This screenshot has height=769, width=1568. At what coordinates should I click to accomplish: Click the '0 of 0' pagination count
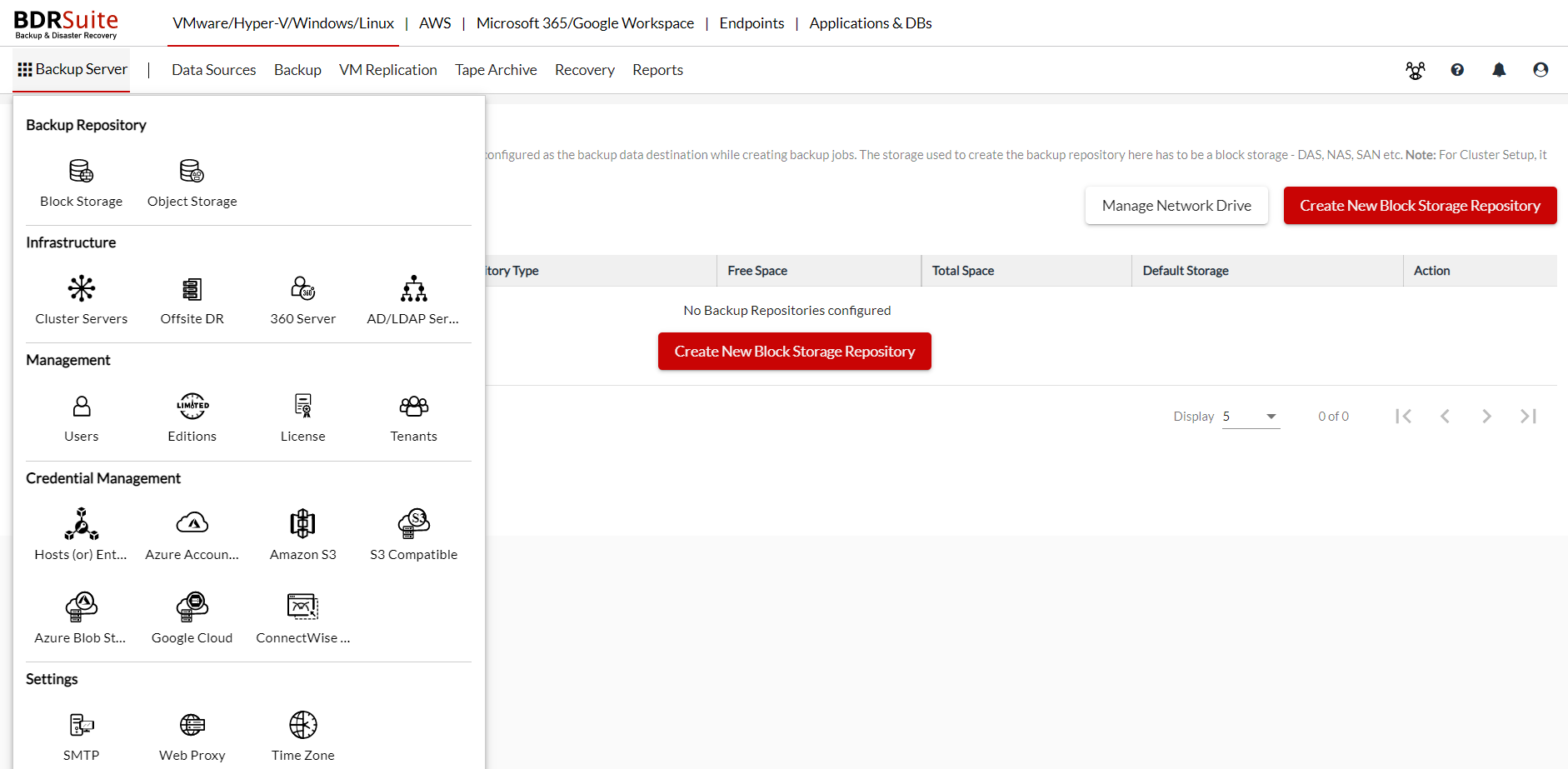[1333, 417]
